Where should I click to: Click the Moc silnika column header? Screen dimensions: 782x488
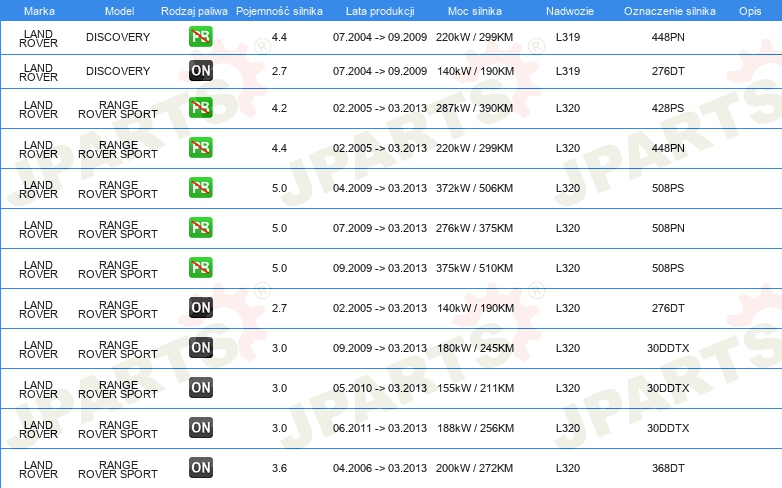tap(475, 11)
